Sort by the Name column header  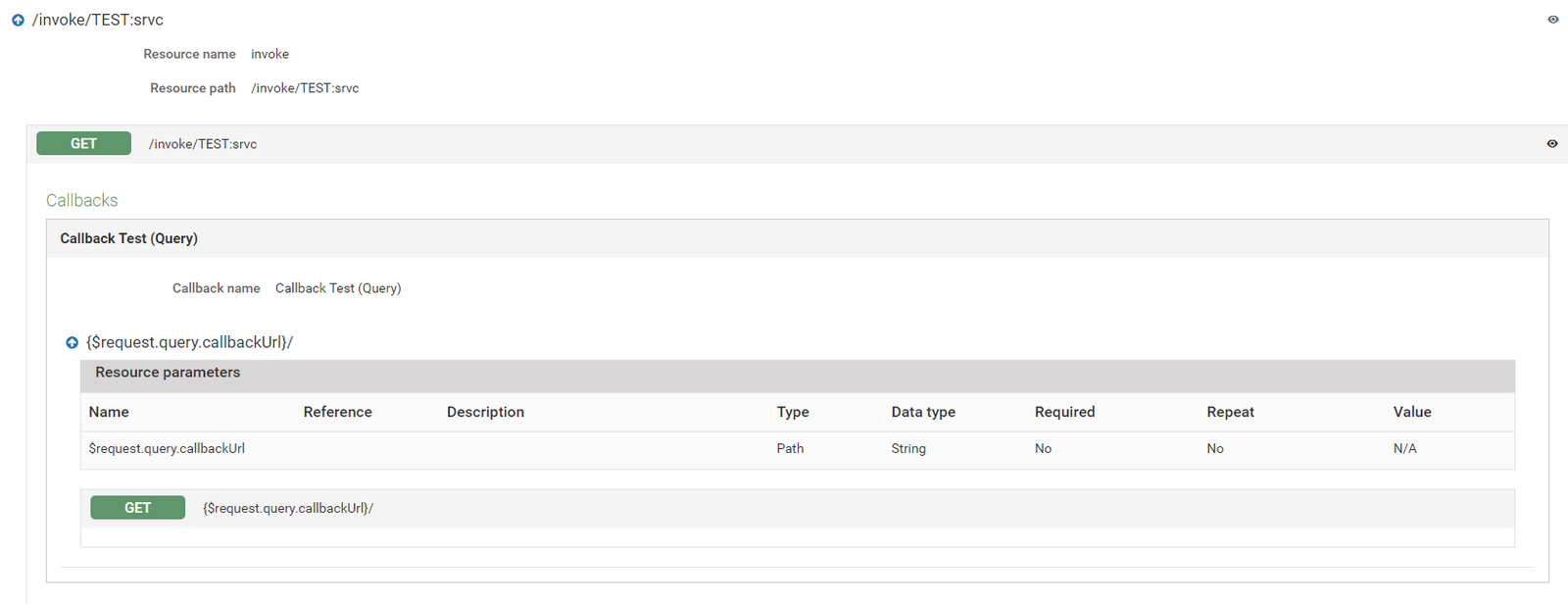click(109, 412)
